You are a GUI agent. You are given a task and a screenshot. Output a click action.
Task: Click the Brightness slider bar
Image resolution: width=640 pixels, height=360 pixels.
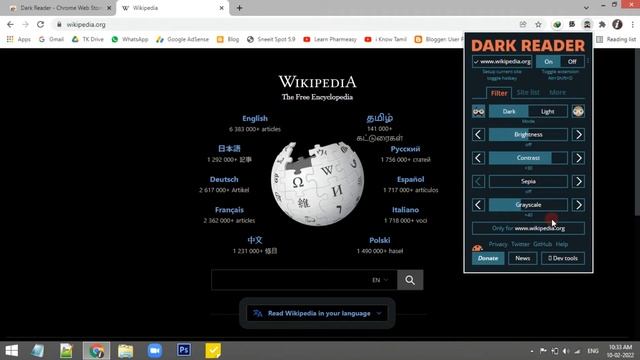(x=528, y=135)
